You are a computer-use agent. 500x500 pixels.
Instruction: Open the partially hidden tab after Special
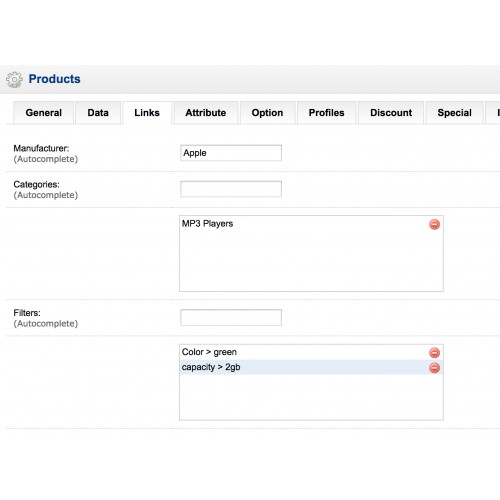(493, 113)
